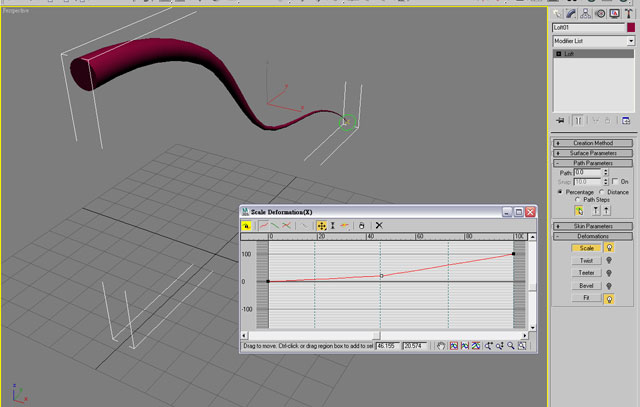Click the Previous Shape button
This screenshot has width=640, height=407.
click(x=596, y=211)
